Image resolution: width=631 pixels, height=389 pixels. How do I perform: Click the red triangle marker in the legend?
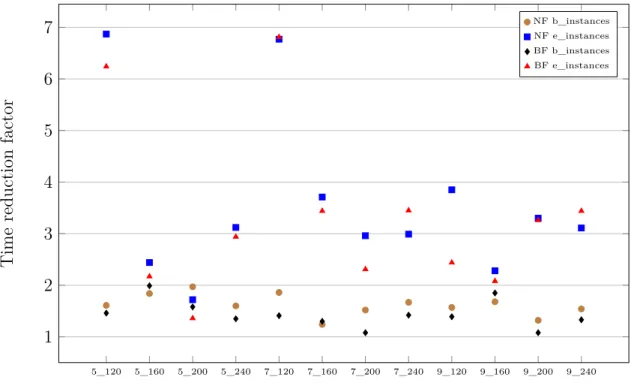pyautogui.click(x=527, y=66)
